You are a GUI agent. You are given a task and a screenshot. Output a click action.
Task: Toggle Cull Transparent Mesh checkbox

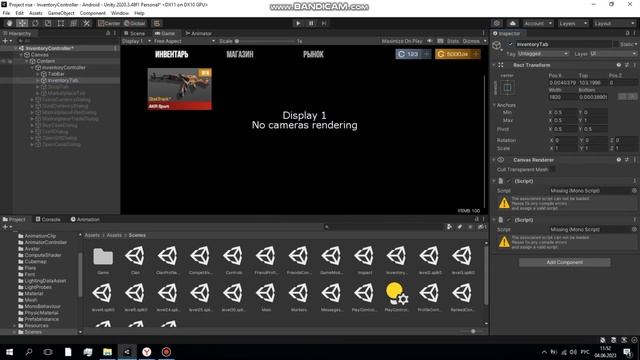(x=552, y=169)
